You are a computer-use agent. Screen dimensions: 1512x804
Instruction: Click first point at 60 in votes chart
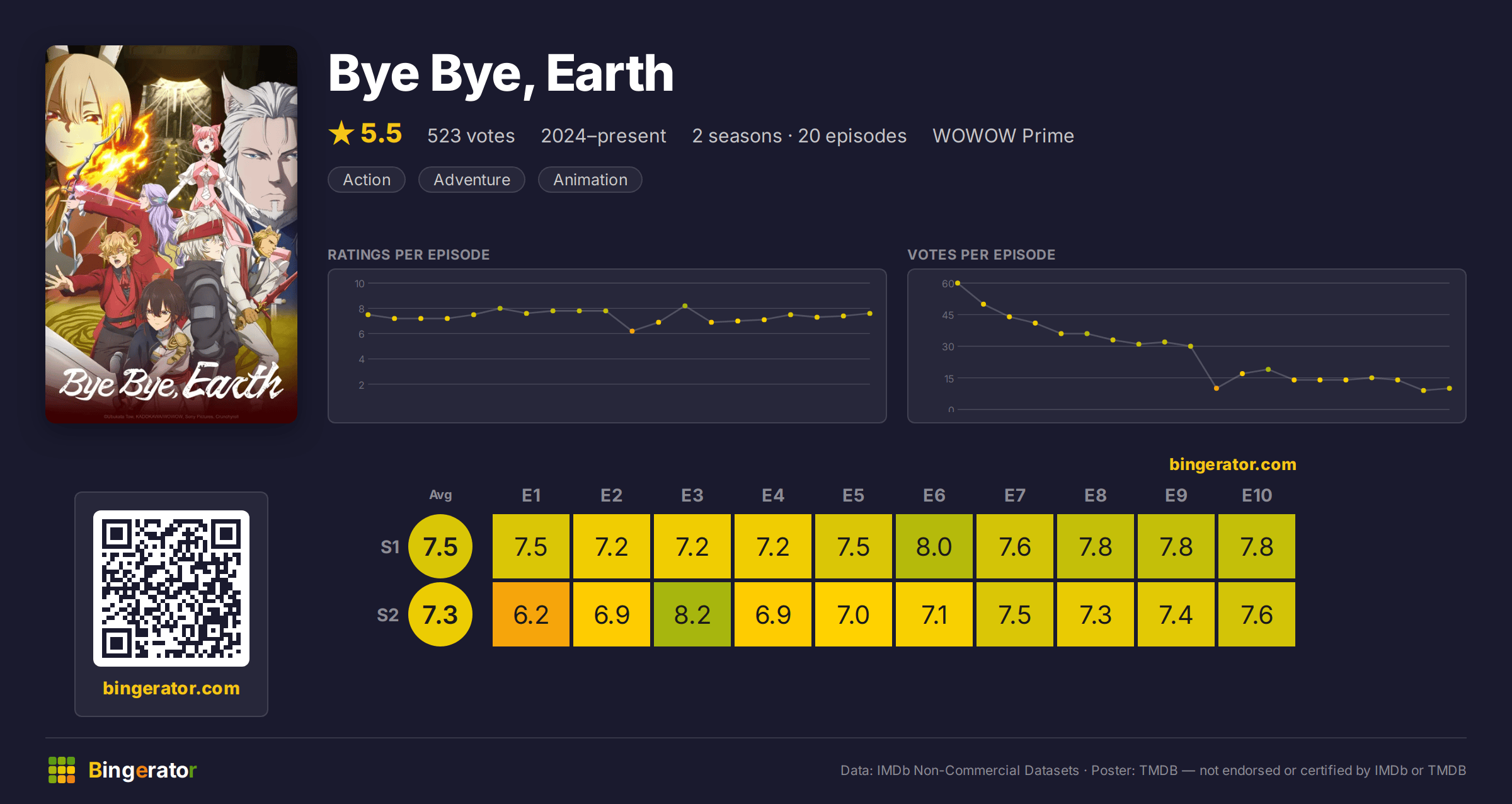958,284
